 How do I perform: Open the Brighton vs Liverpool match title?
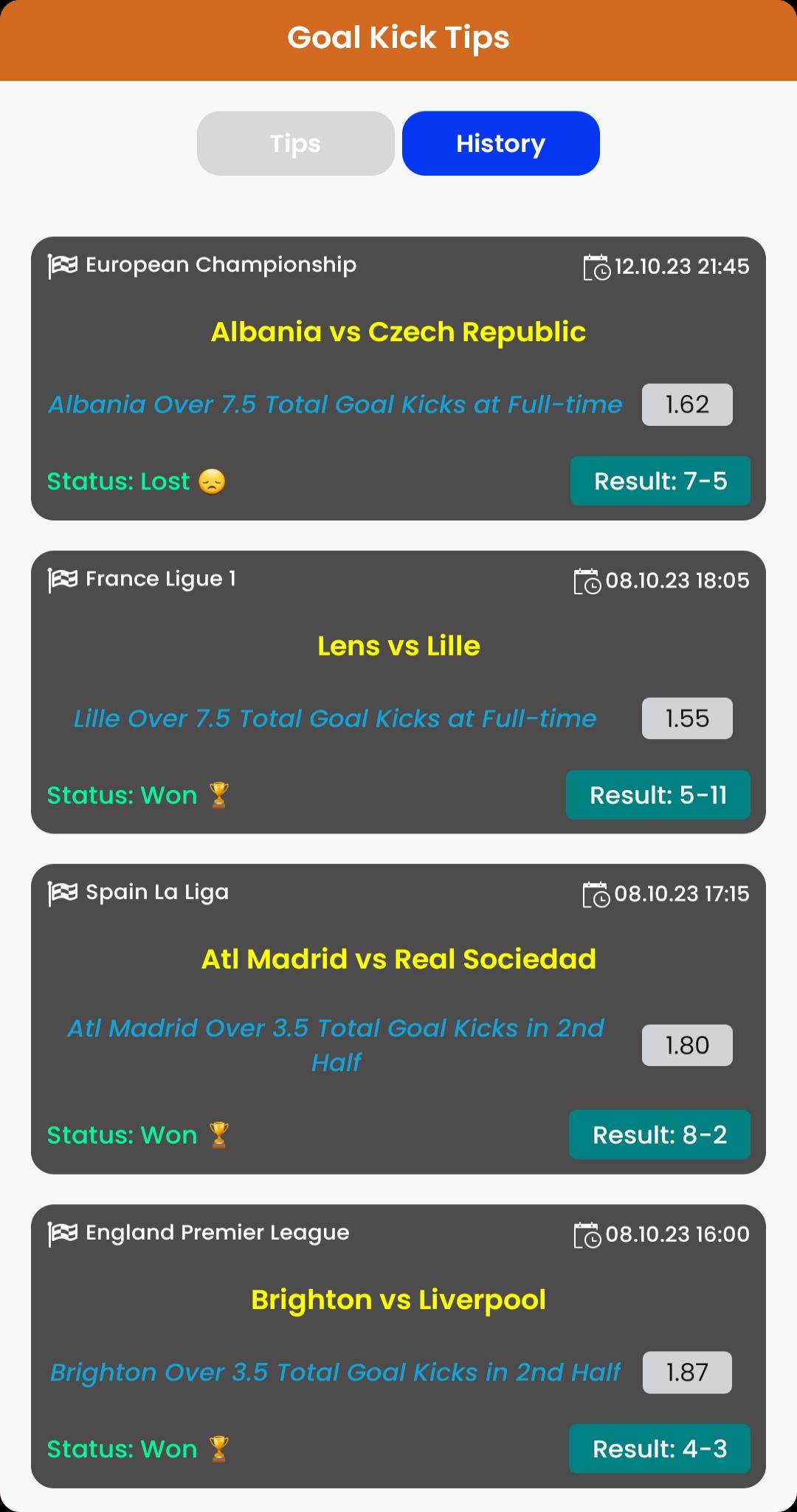coord(398,1300)
